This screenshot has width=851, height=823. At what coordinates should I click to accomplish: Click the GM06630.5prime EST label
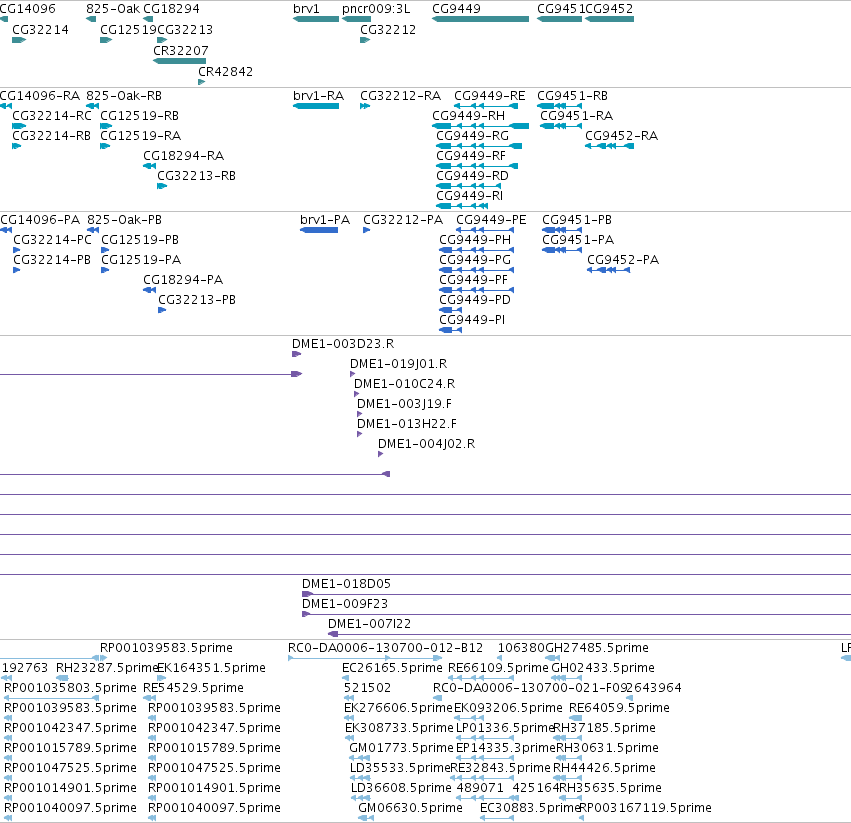(x=410, y=808)
